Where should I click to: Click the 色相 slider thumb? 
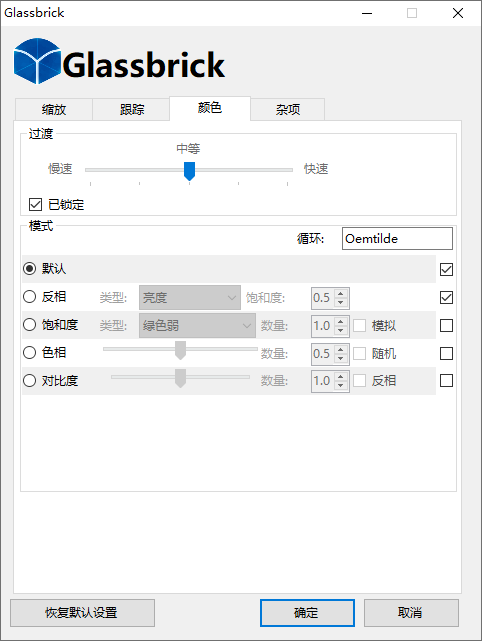pyautogui.click(x=180, y=350)
